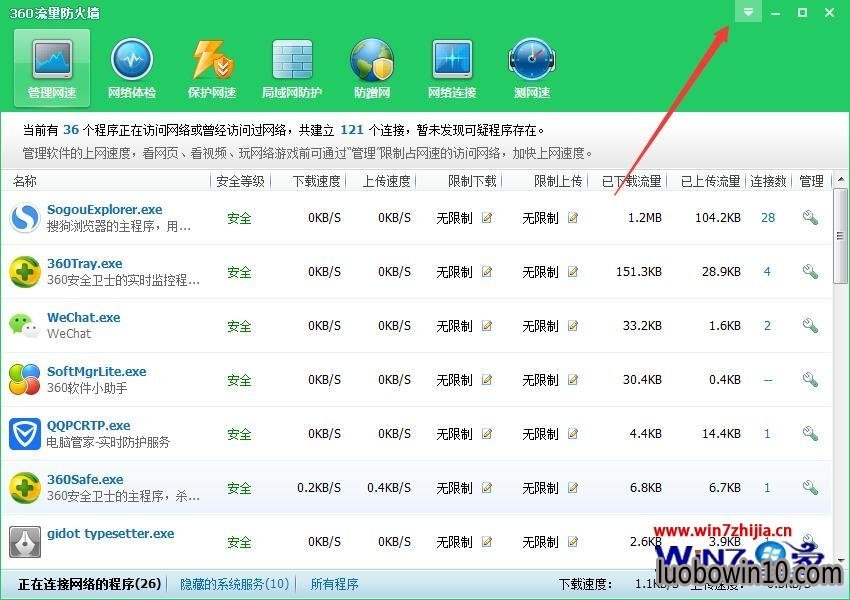Viewport: 850px width, 600px height.
Task: Click the scrollbar up arrow
Action: click(x=840, y=179)
